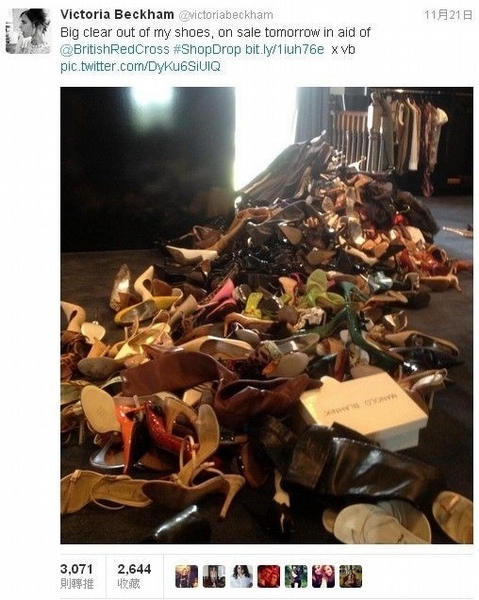Select the avatar with white shirt
The image size is (479, 600).
pyautogui.click(x=241, y=576)
